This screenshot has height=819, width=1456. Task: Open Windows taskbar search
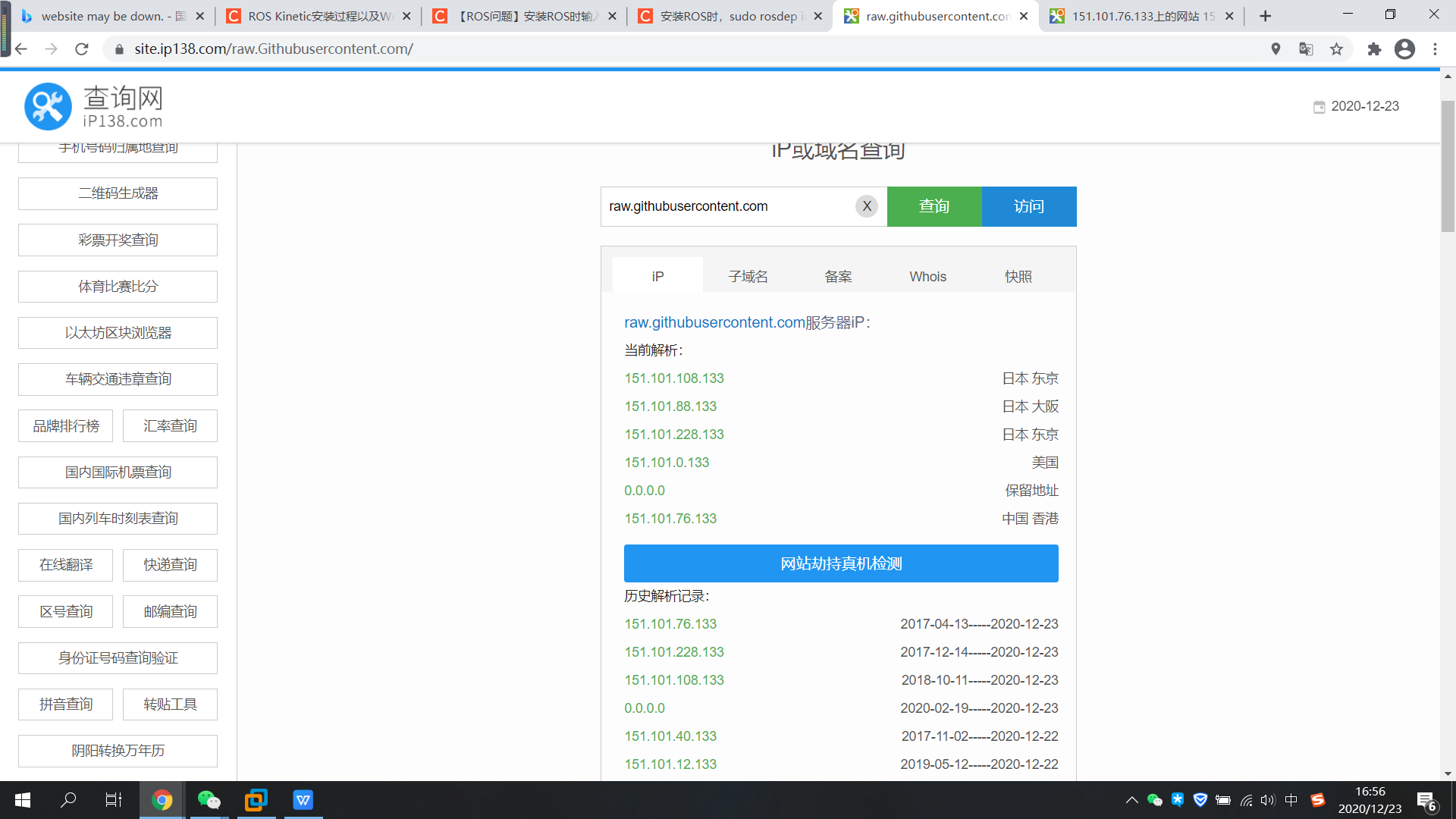click(x=68, y=800)
